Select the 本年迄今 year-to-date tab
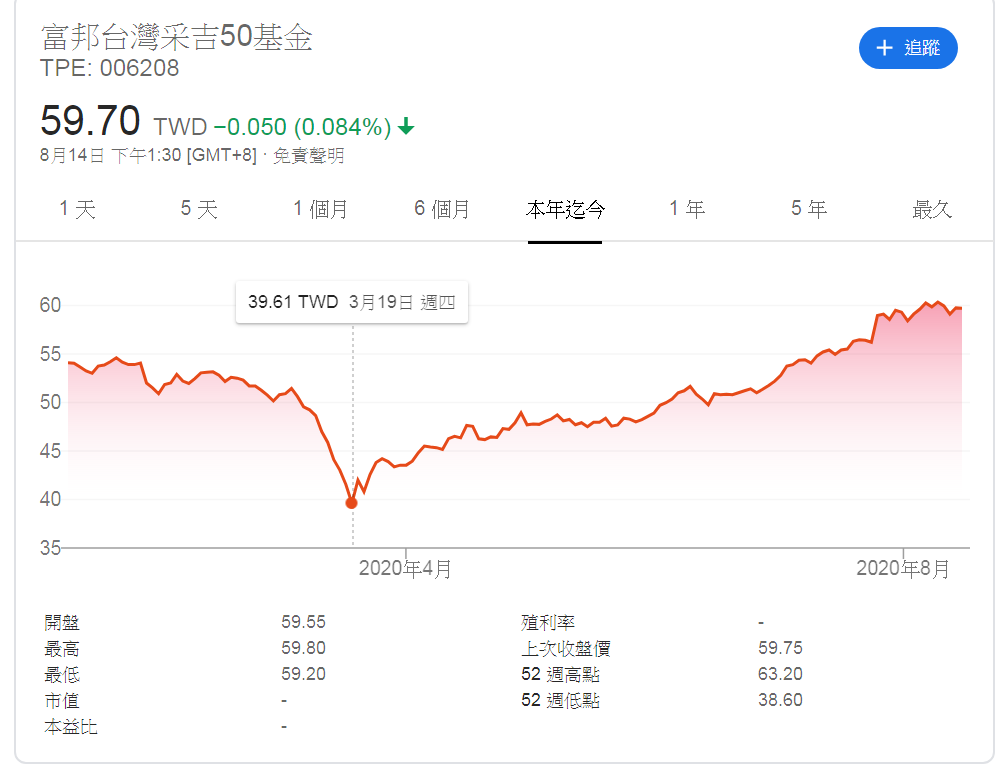Image resolution: width=997 pixels, height=765 pixels. 565,209
